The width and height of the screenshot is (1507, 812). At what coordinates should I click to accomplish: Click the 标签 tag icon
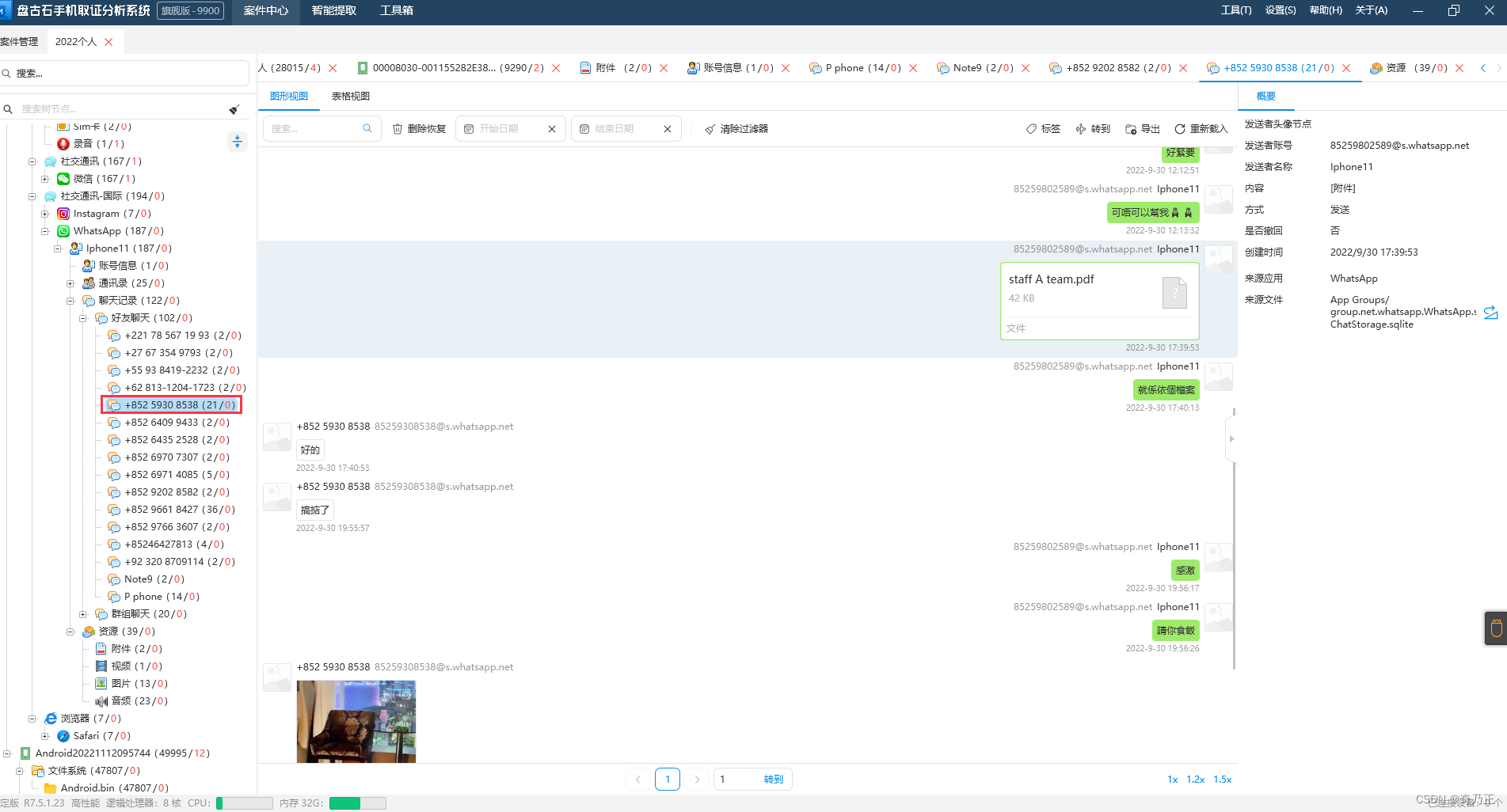[1031, 129]
